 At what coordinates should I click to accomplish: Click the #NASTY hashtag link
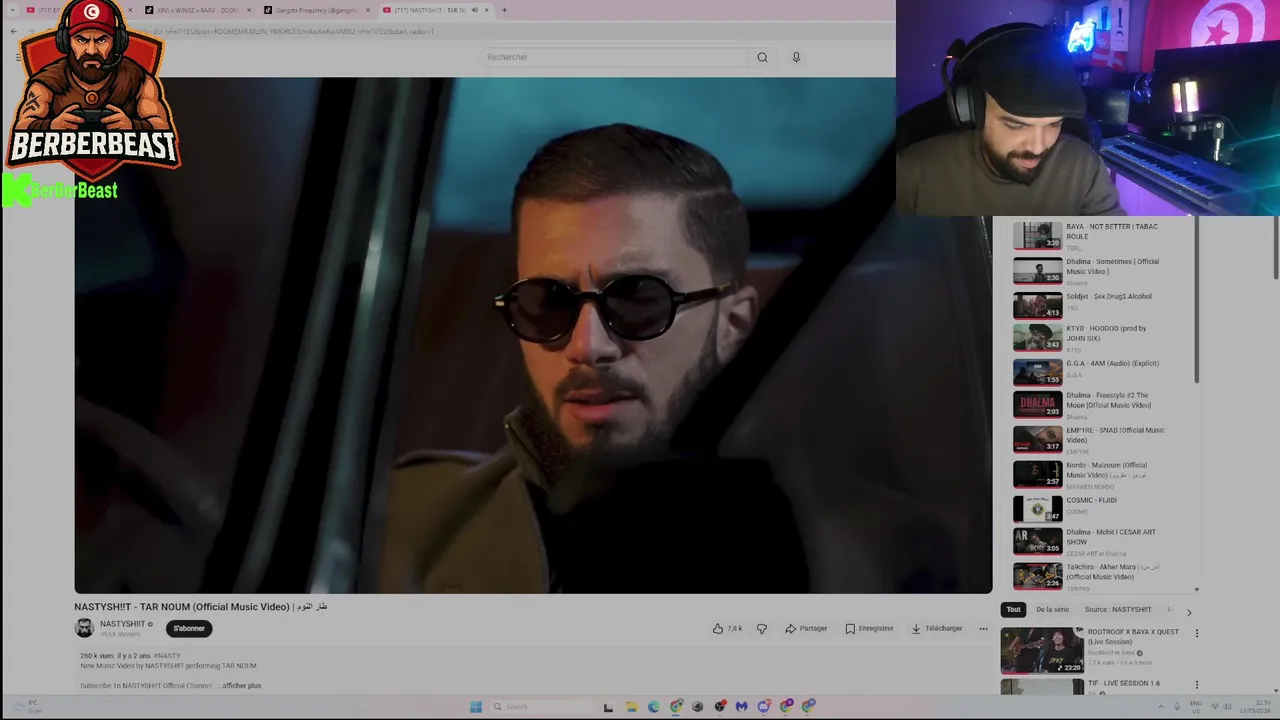click(168, 656)
